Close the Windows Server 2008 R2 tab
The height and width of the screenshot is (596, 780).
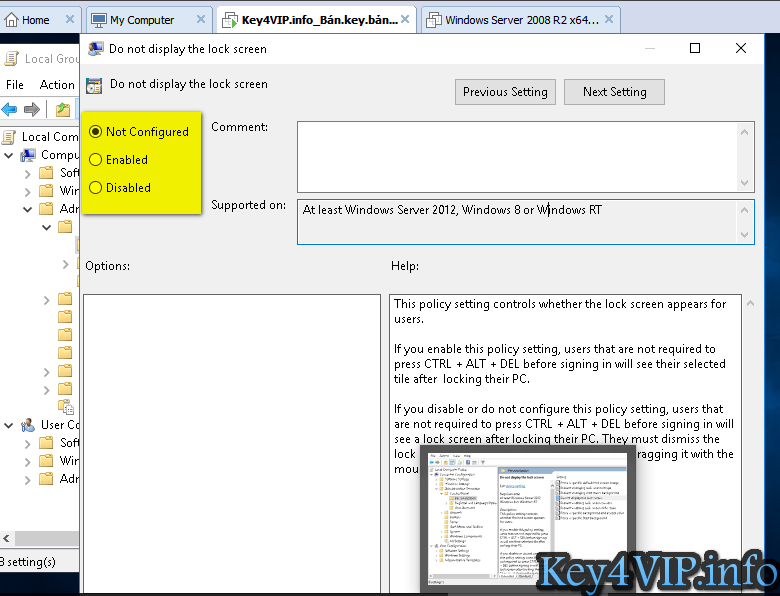tap(609, 19)
